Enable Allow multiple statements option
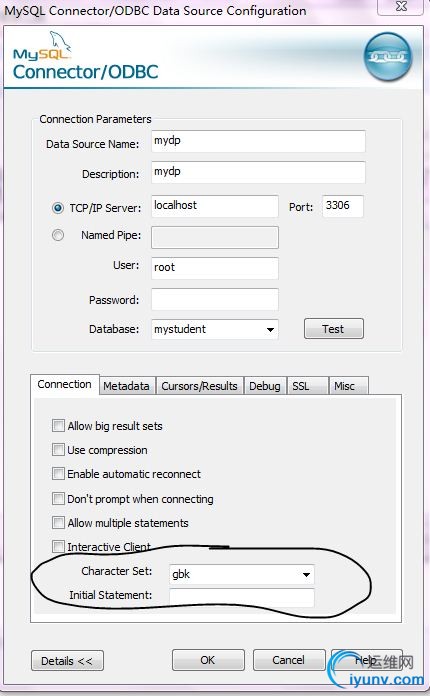Image resolution: width=430 pixels, height=696 pixels. pyautogui.click(x=58, y=522)
